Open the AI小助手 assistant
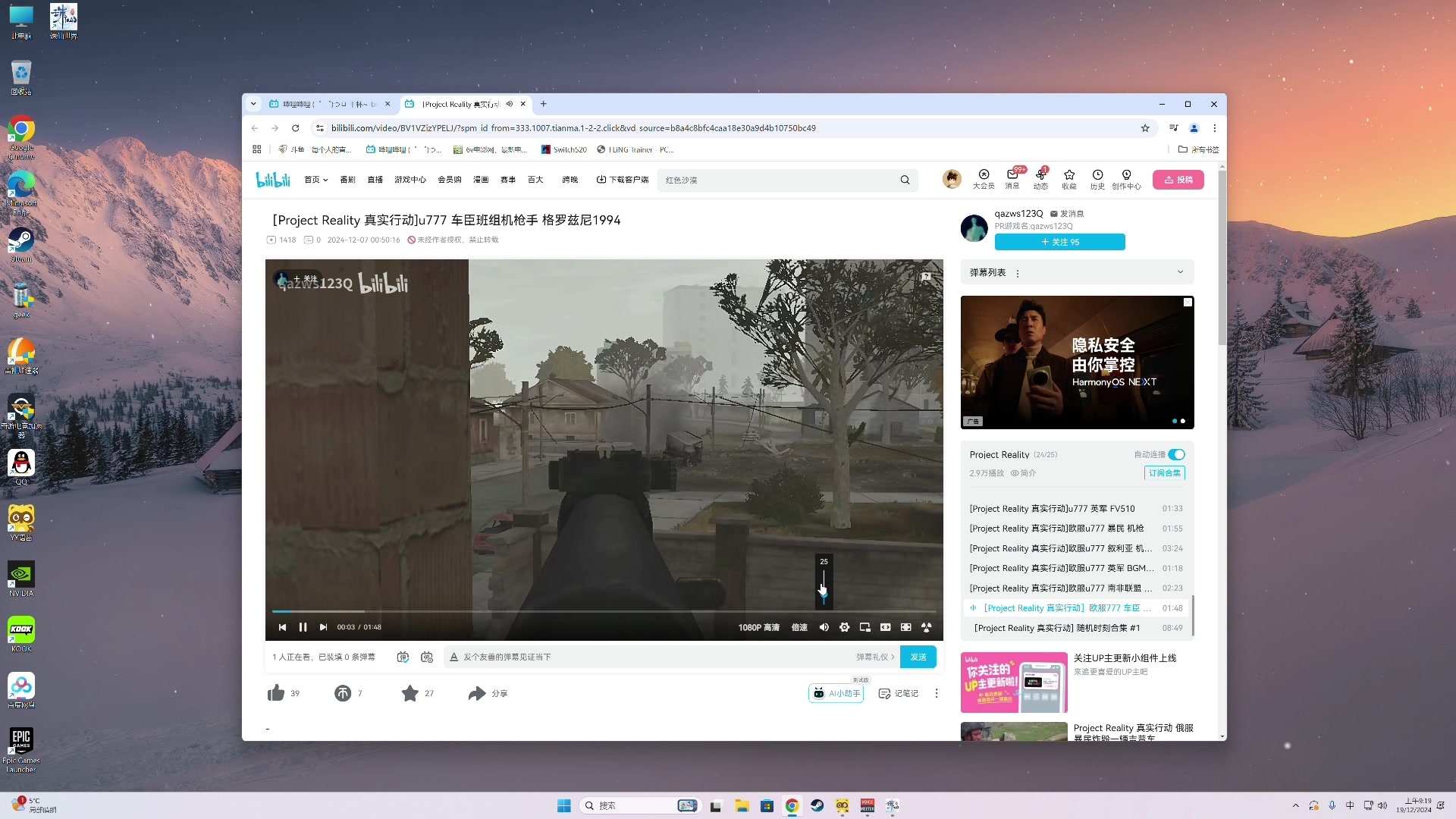The height and width of the screenshot is (819, 1456). point(836,693)
